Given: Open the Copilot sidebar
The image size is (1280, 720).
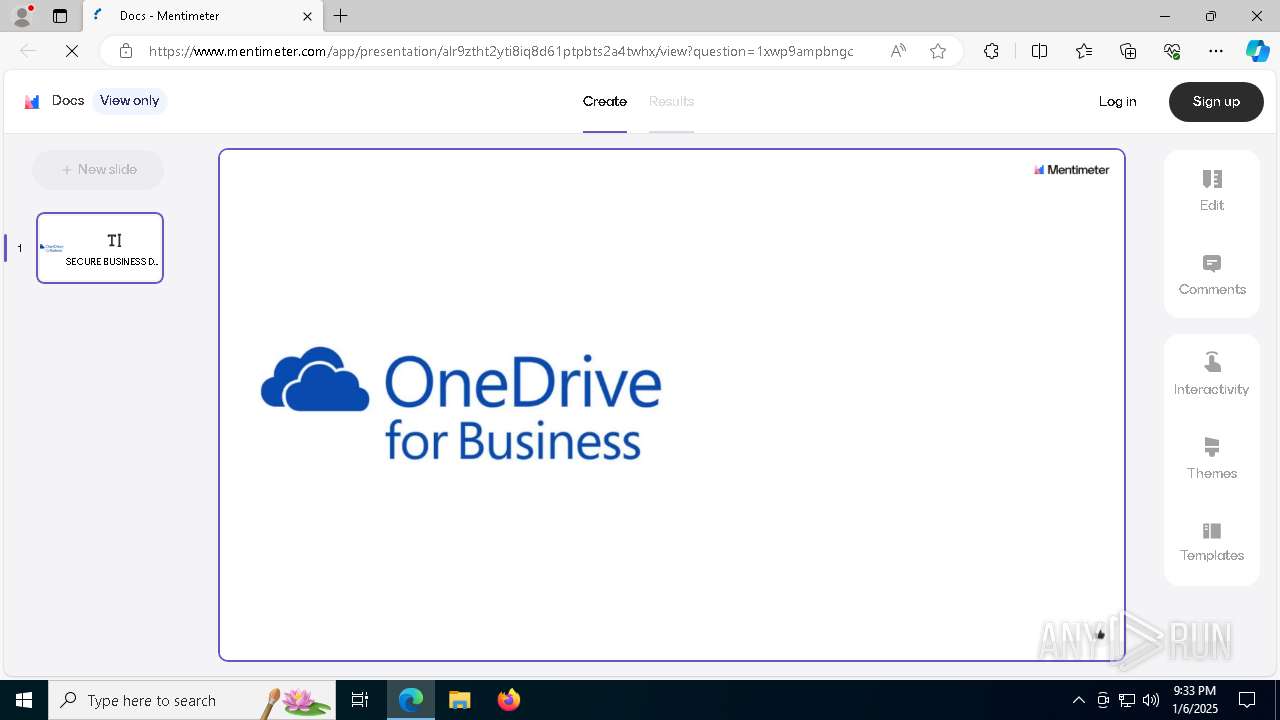Looking at the screenshot, I should click(1257, 51).
